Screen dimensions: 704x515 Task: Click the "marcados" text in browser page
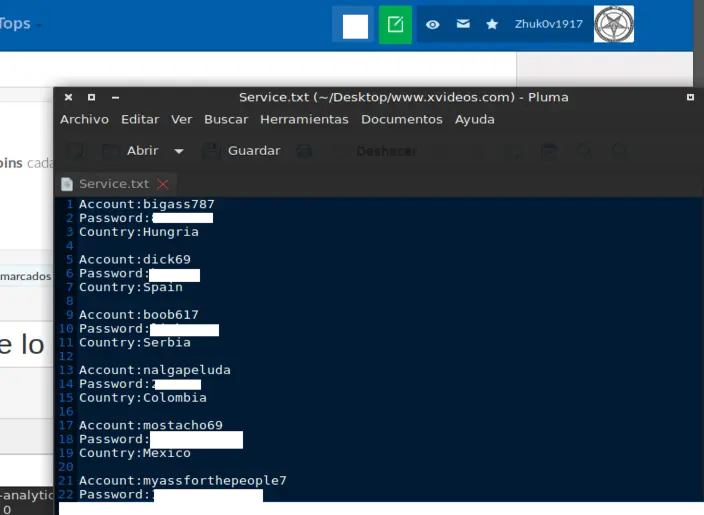26,276
